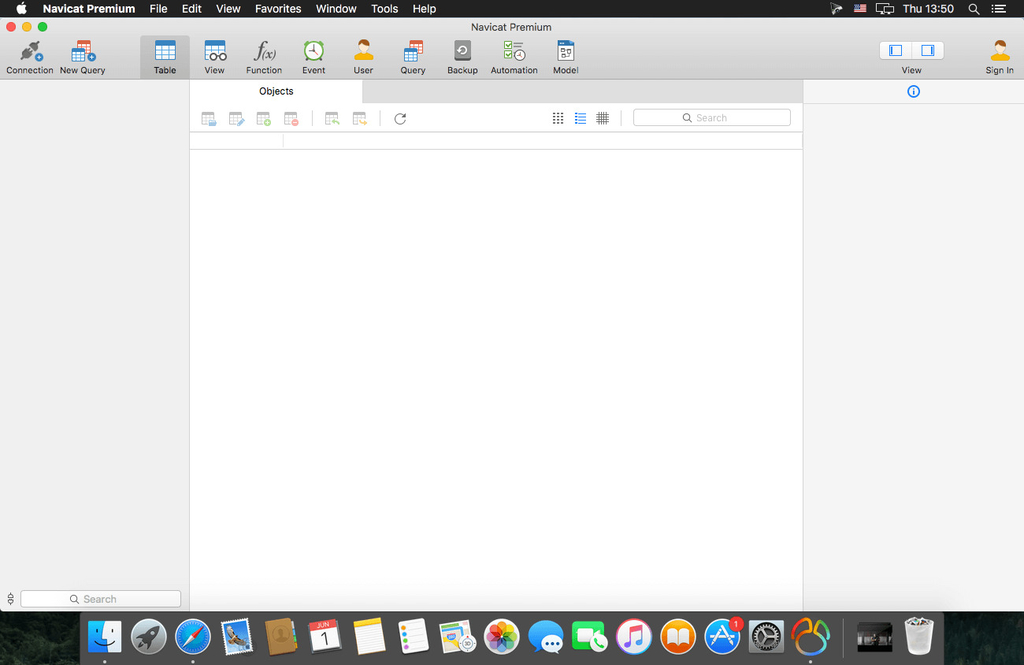Switch to icon grid view mode
Viewport: 1024px width, 665px height.
[x=558, y=118]
